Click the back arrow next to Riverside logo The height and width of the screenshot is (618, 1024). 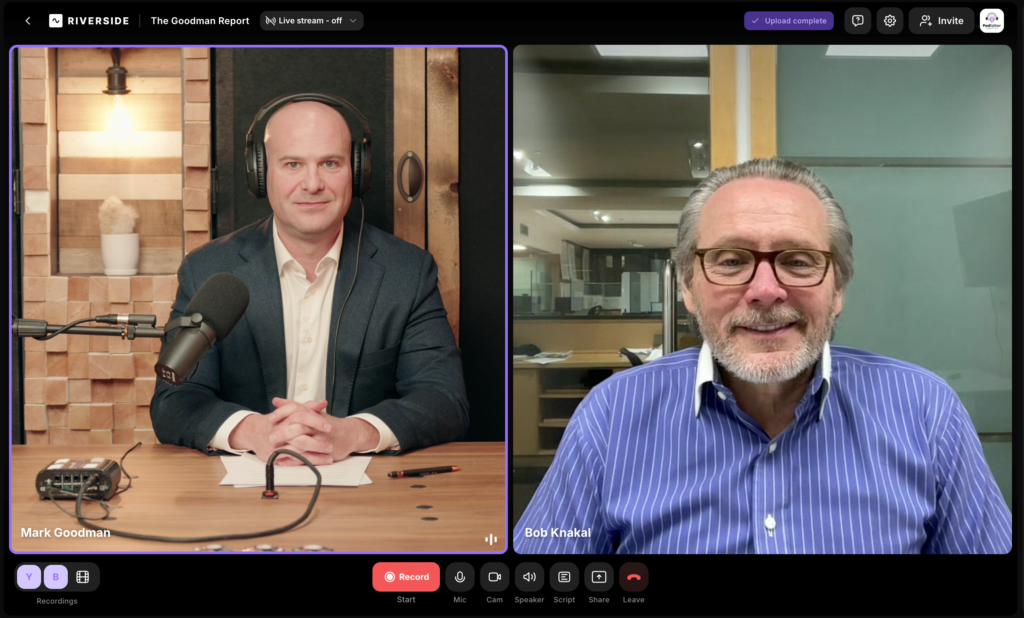[x=27, y=20]
